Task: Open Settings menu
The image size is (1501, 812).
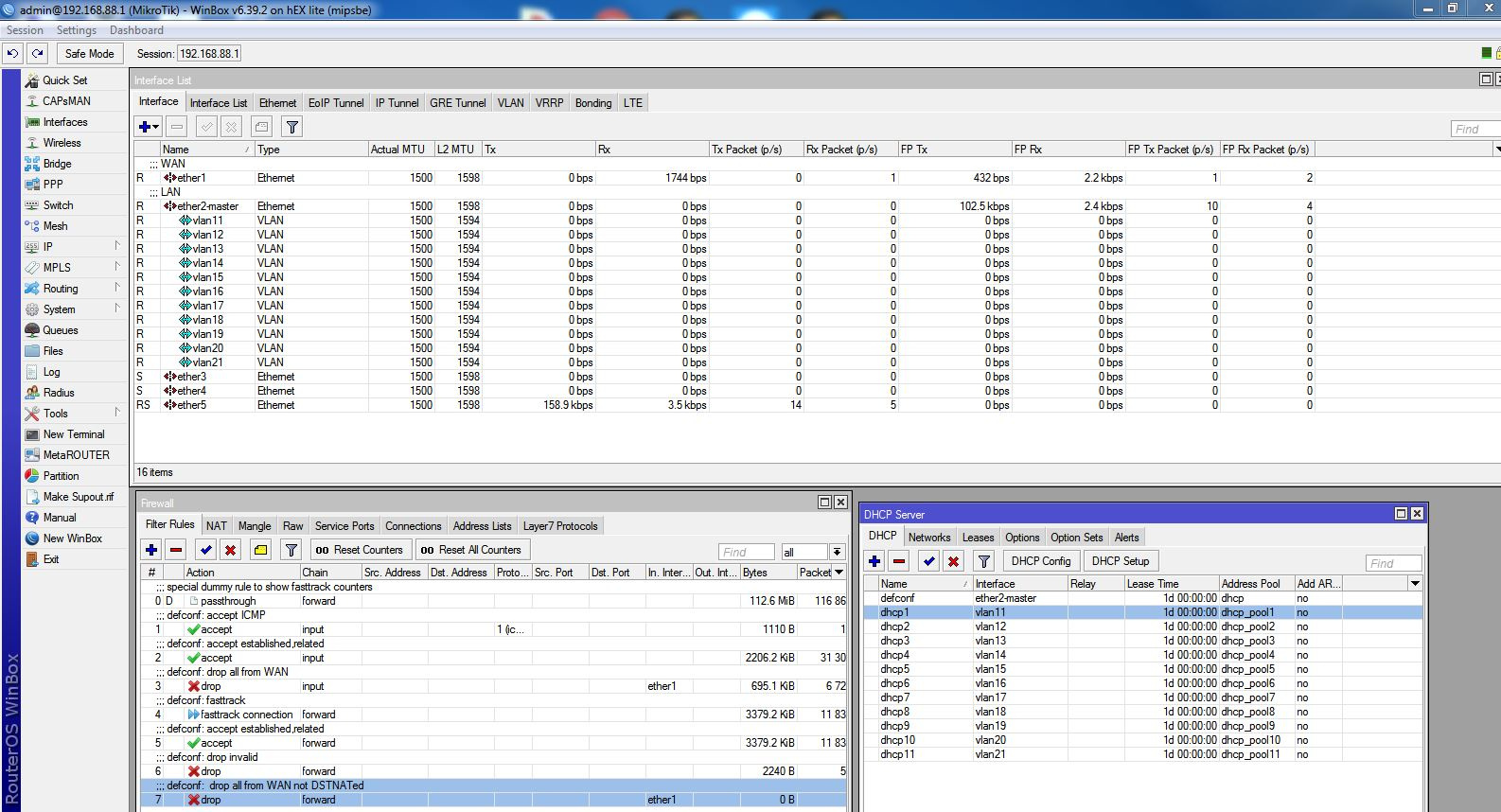Action: point(76,30)
